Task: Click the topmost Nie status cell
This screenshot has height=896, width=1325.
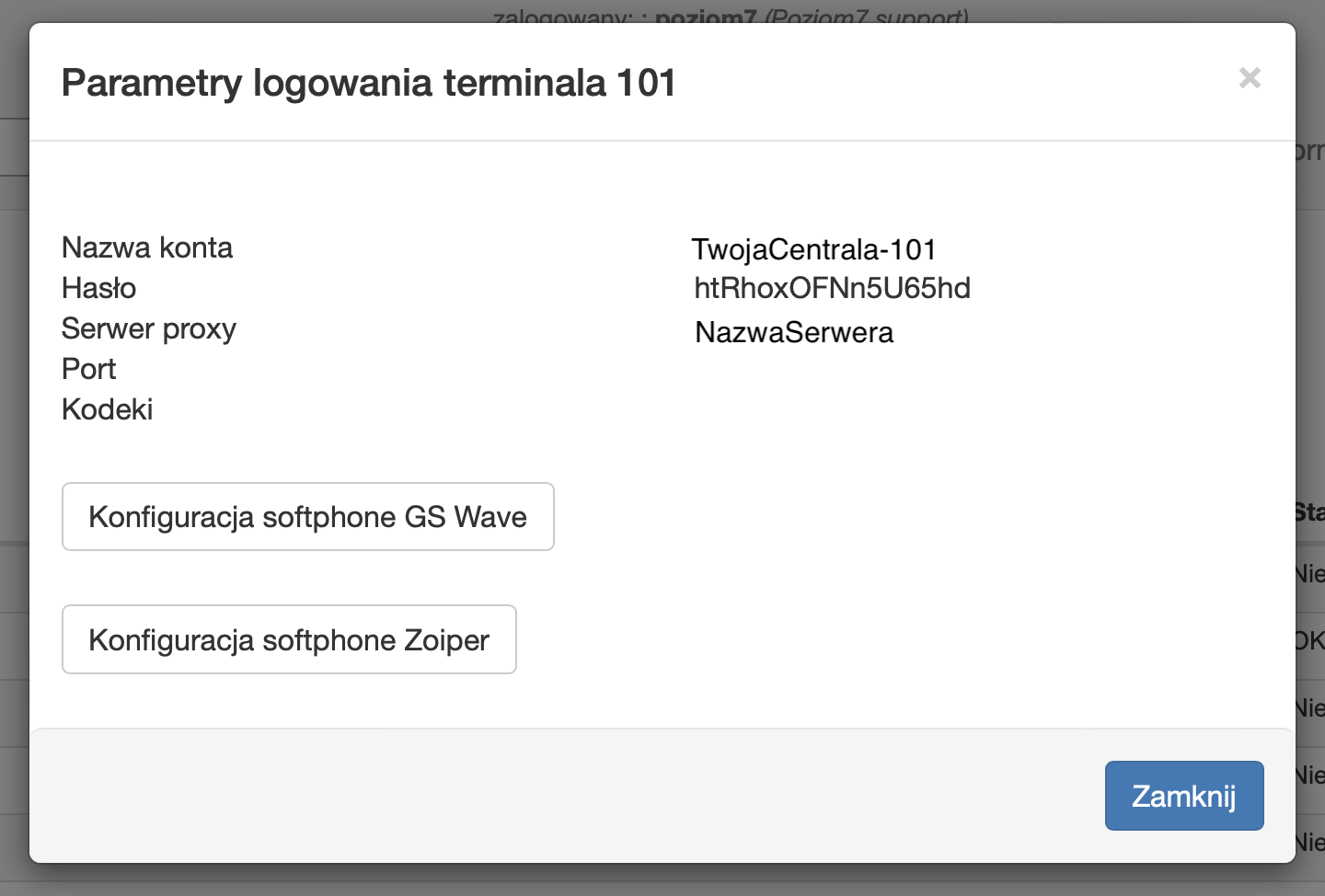Action: pyautogui.click(x=1310, y=574)
